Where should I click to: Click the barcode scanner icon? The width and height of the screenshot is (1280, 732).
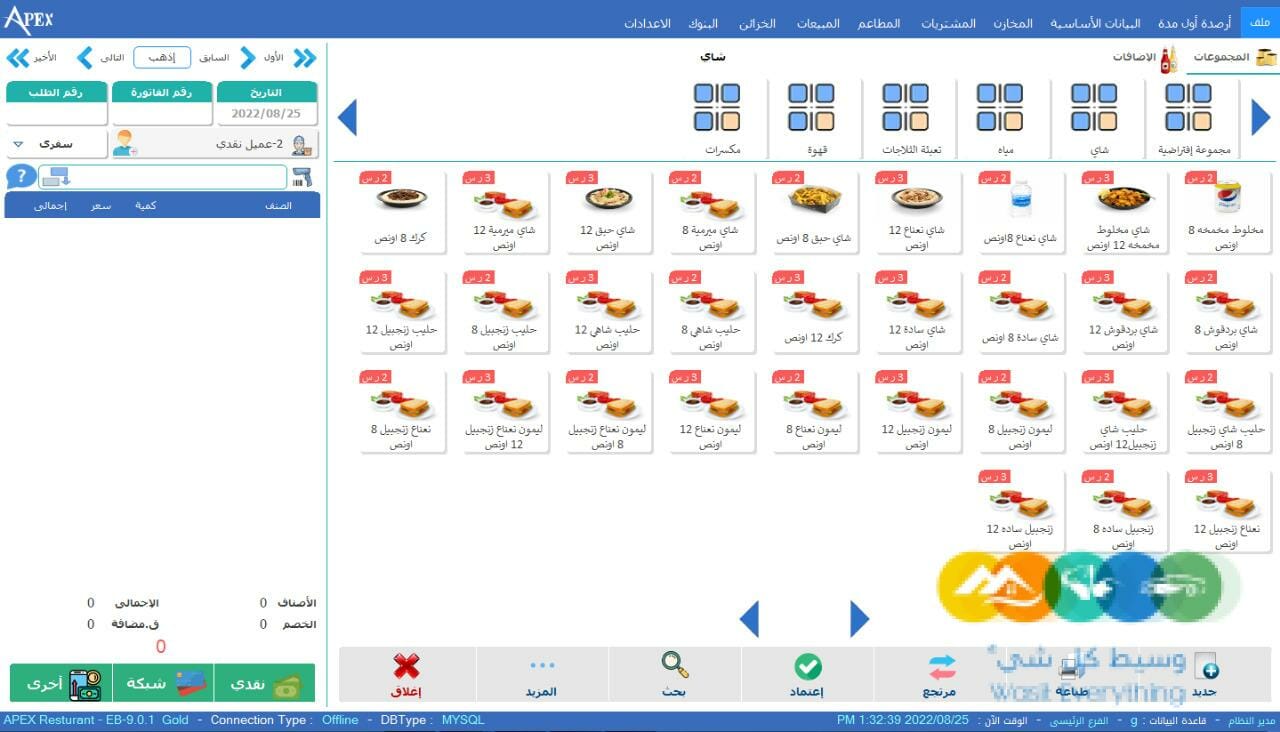(x=301, y=178)
